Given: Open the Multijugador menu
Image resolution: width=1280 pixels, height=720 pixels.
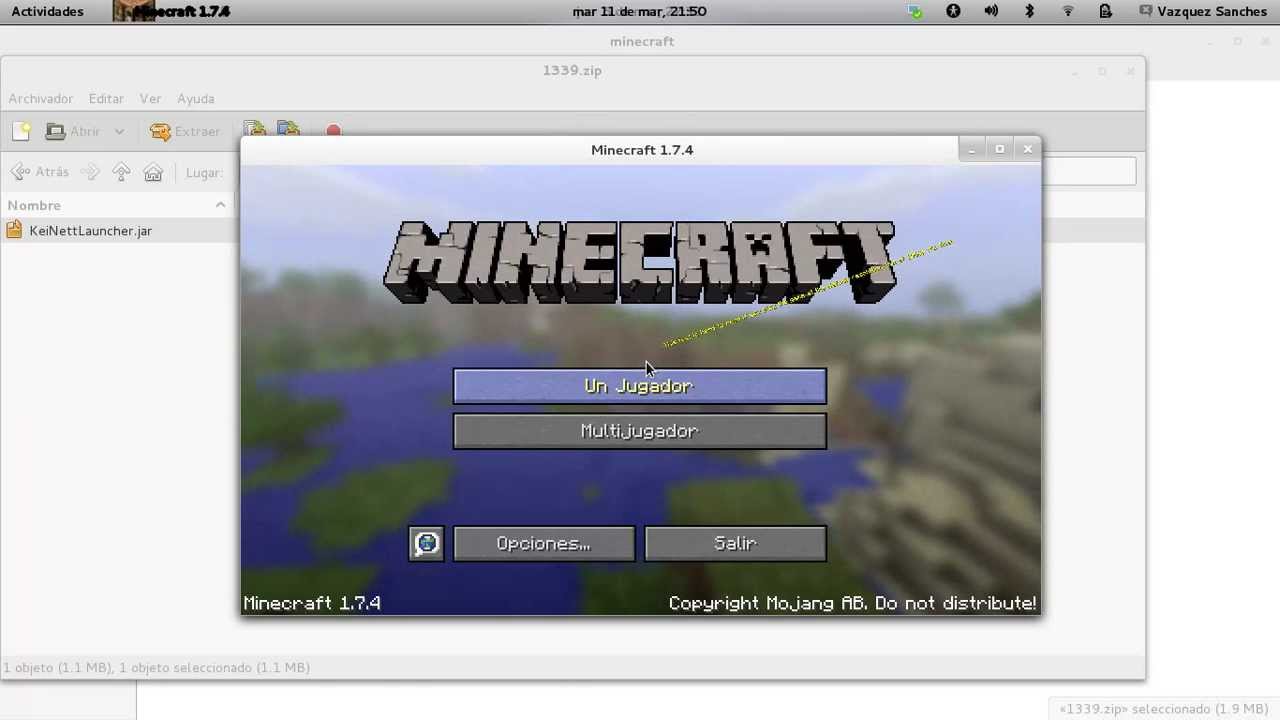Looking at the screenshot, I should 640,431.
